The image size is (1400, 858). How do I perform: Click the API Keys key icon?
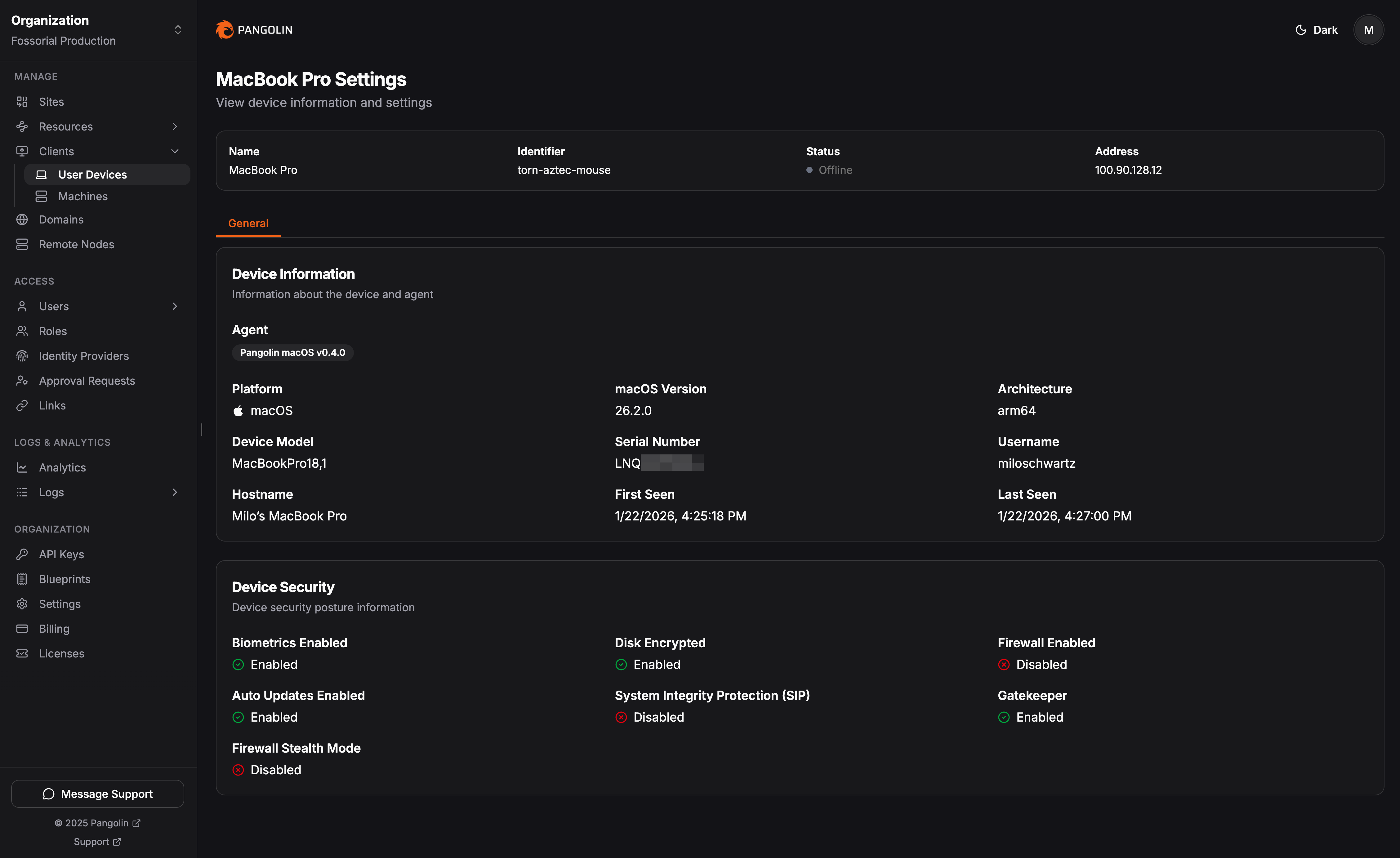pyautogui.click(x=22, y=554)
